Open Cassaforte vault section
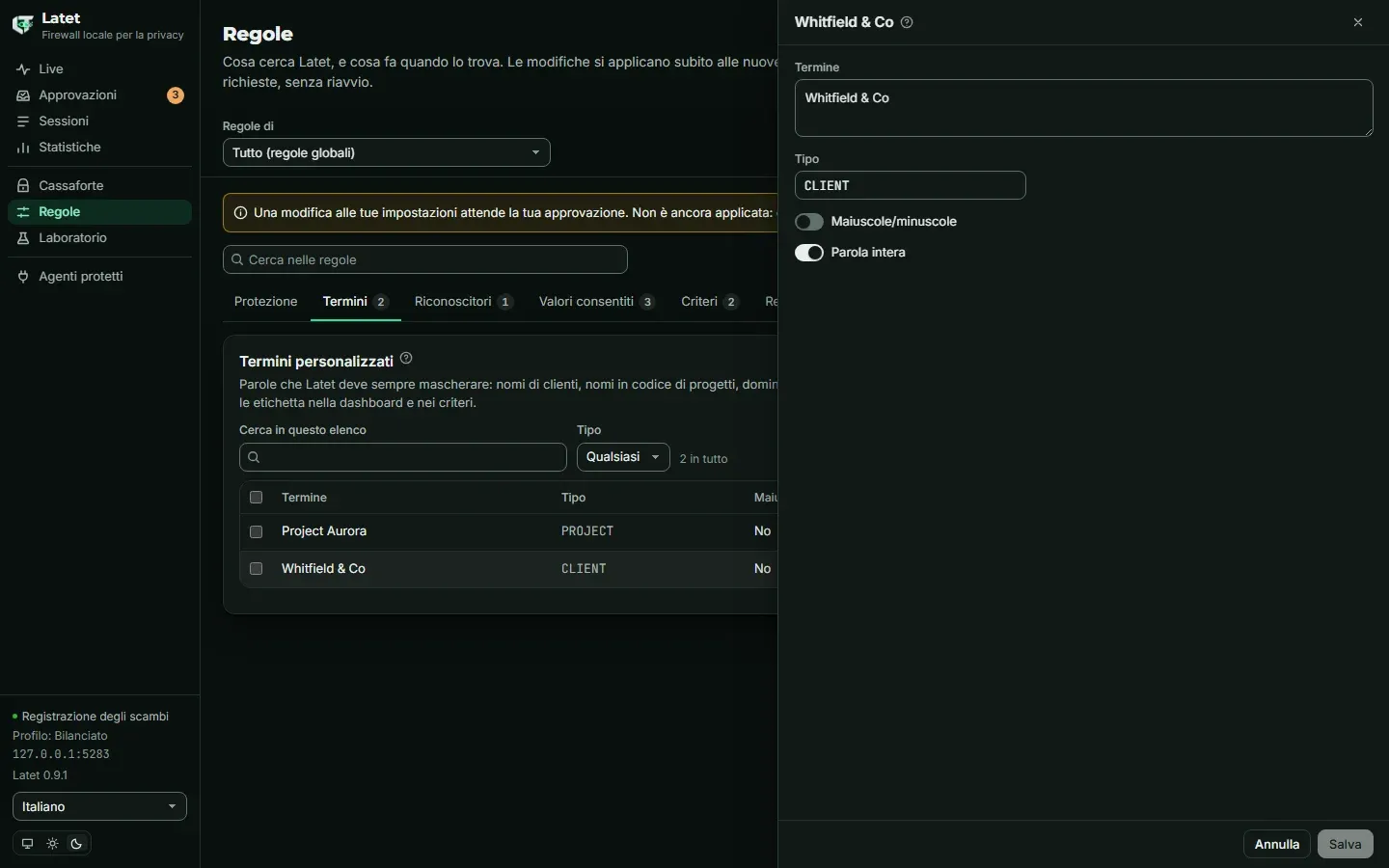This screenshot has width=1389, height=868. pos(99,185)
